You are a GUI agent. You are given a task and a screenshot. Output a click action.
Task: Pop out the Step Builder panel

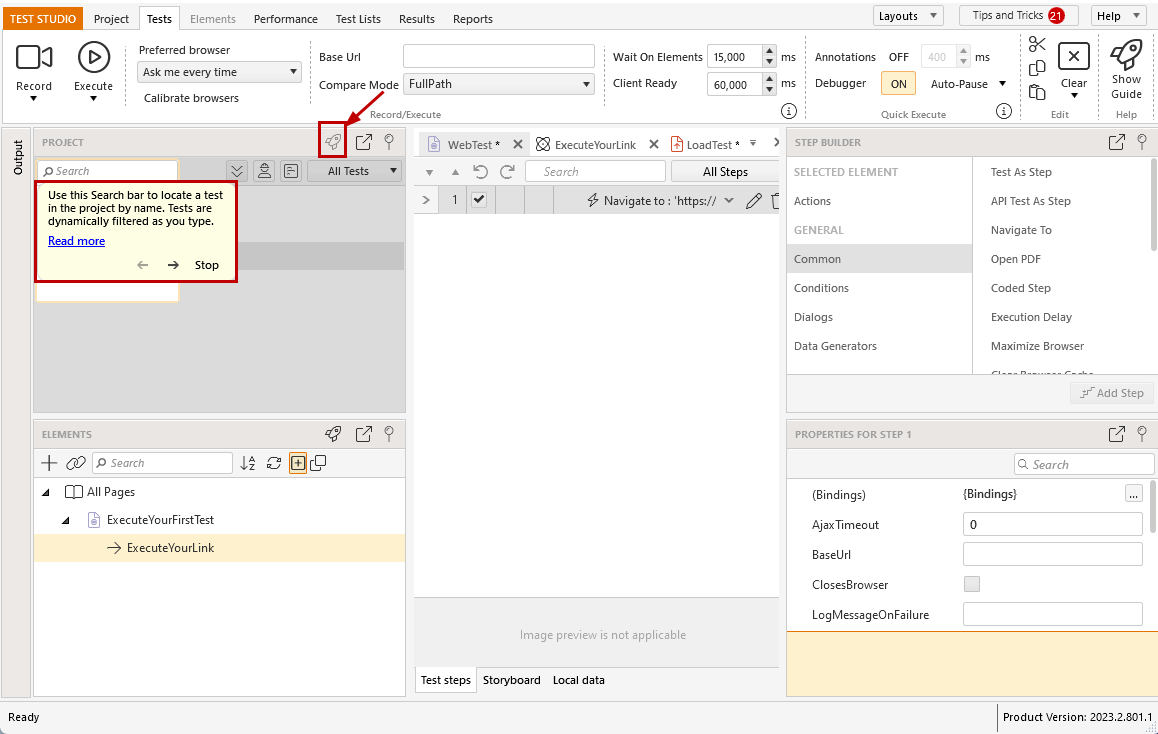(1117, 142)
